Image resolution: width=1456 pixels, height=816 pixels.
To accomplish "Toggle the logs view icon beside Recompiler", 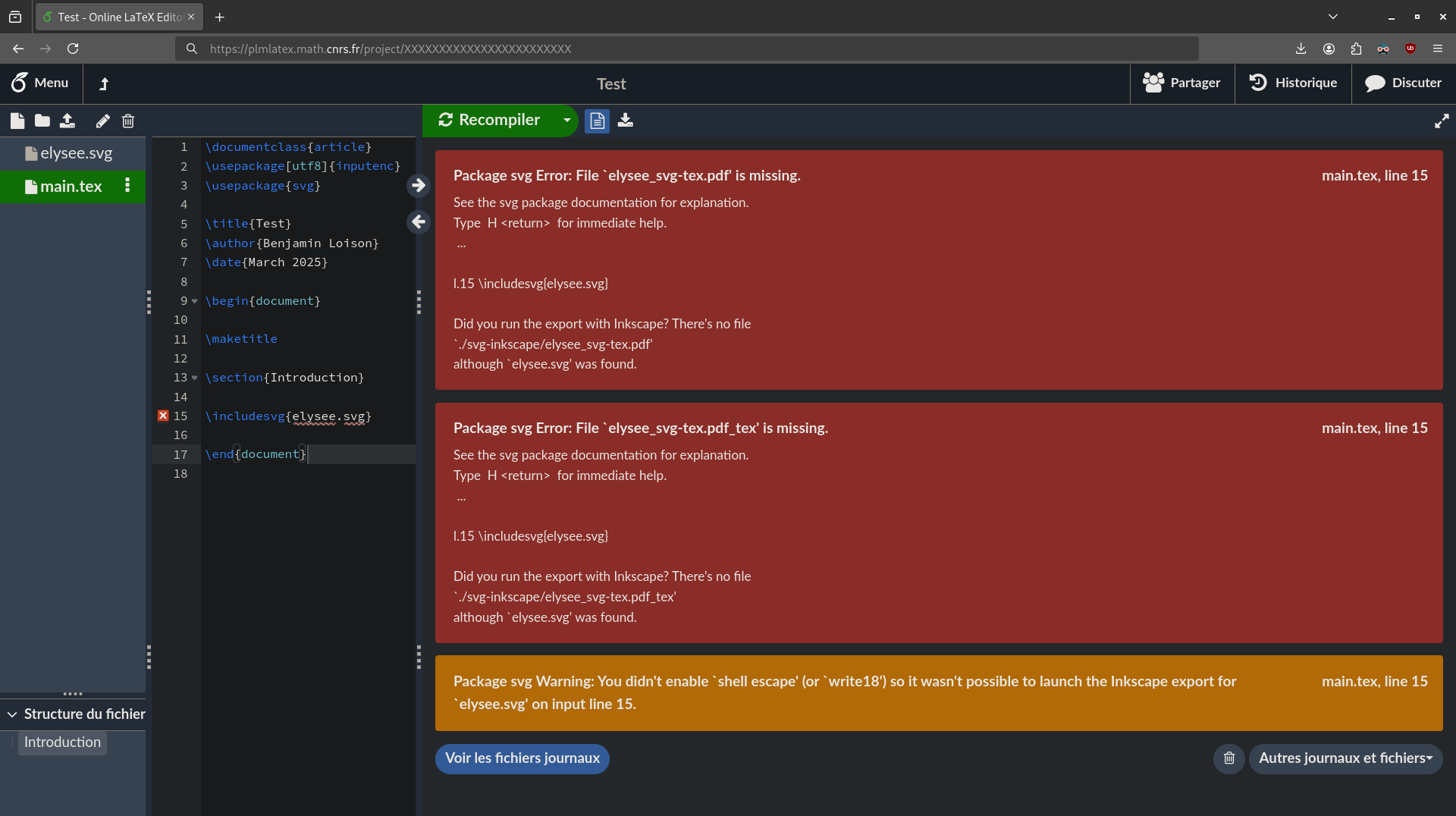I will 597,121.
